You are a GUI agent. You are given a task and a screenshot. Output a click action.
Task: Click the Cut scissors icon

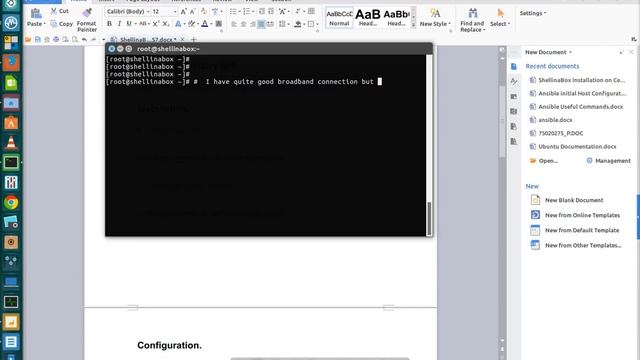click(54, 11)
